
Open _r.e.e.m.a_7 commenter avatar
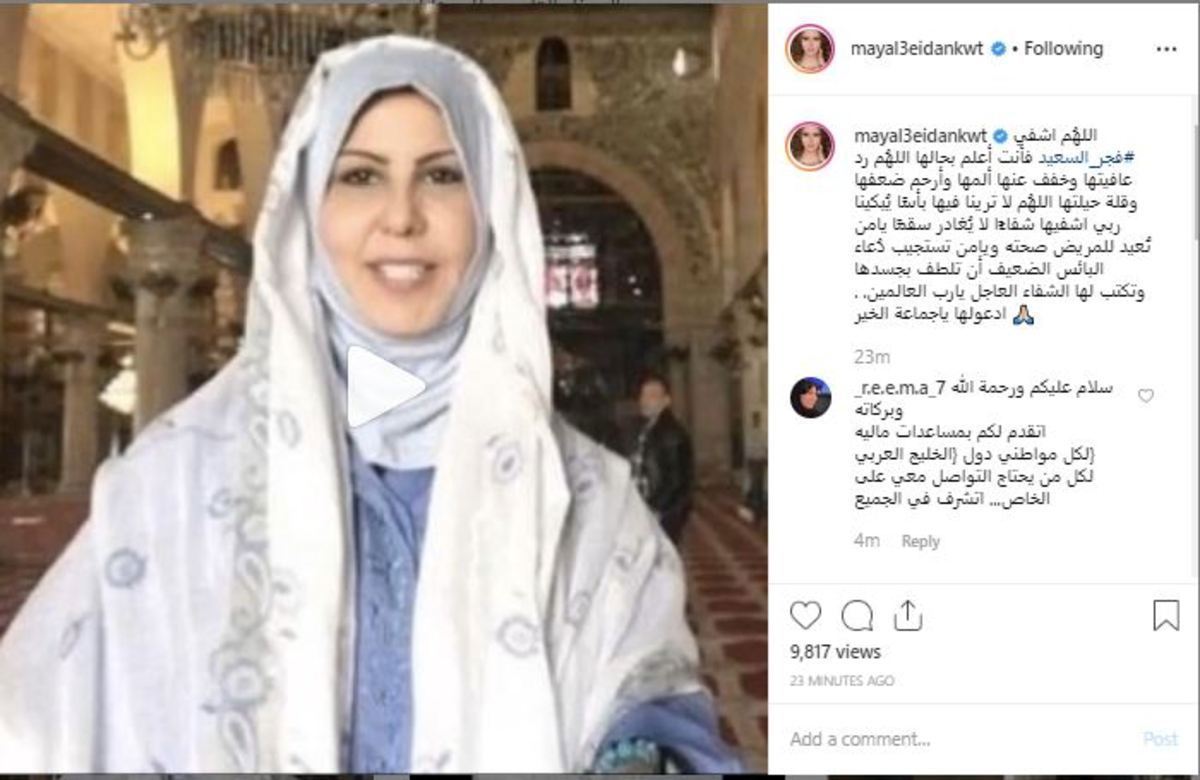(x=810, y=397)
